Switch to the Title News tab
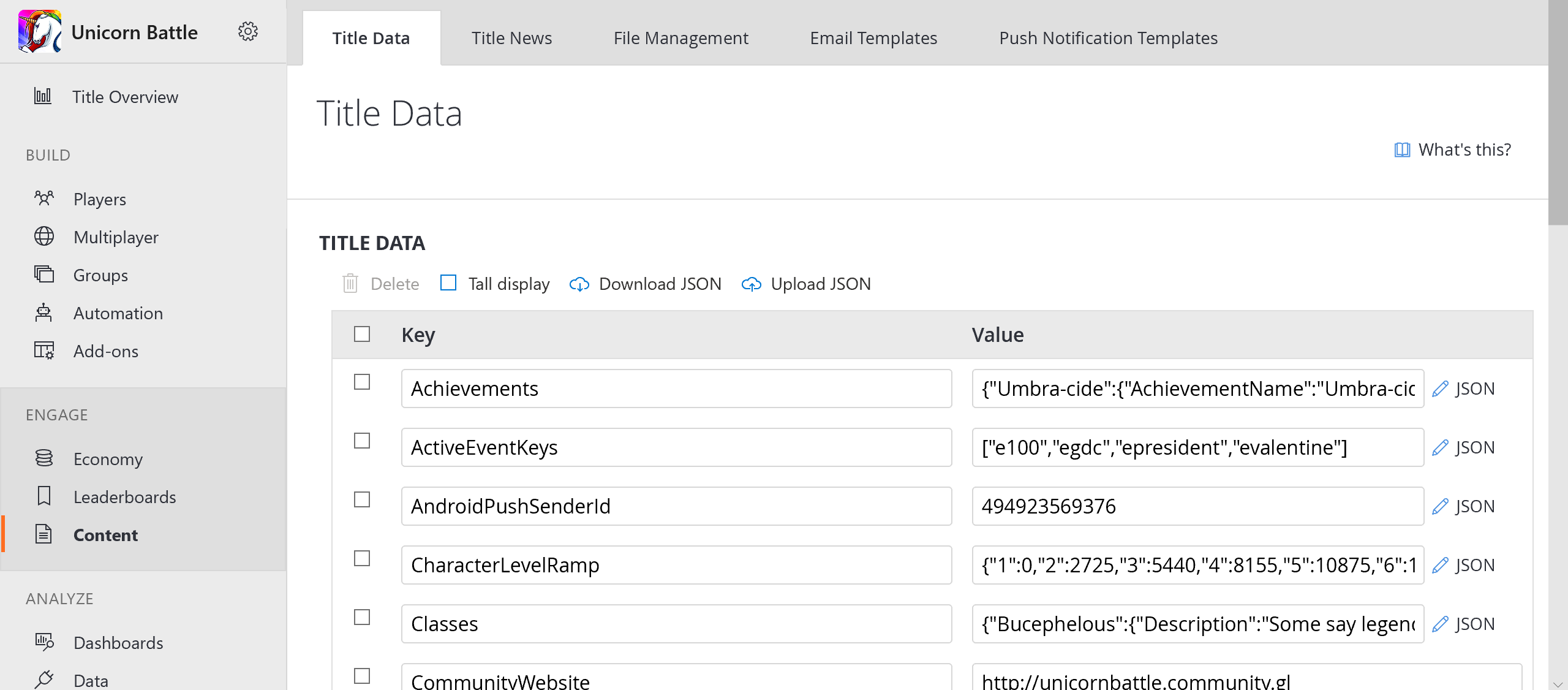Screen dimensions: 1568x690 click(x=512, y=38)
